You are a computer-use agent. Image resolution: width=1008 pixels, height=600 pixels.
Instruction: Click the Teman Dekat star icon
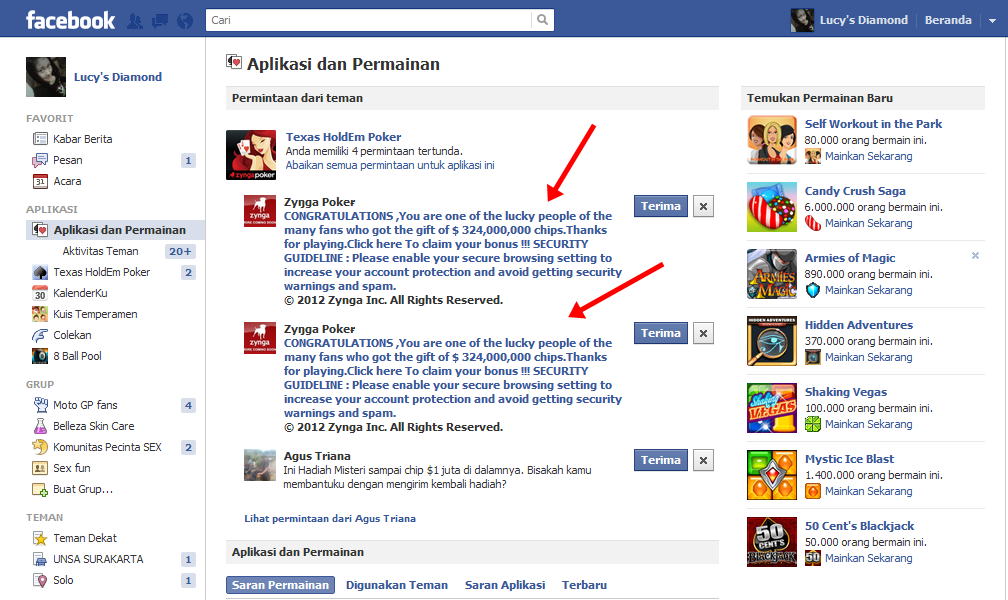(x=40, y=538)
